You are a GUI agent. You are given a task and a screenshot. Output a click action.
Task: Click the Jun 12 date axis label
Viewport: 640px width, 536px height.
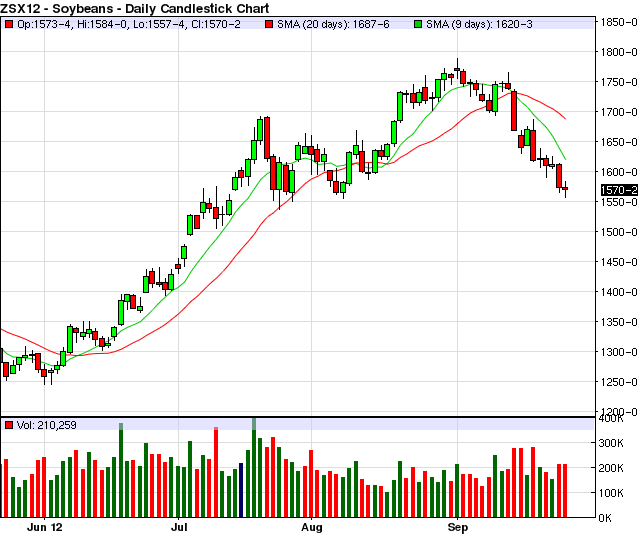pos(45,527)
